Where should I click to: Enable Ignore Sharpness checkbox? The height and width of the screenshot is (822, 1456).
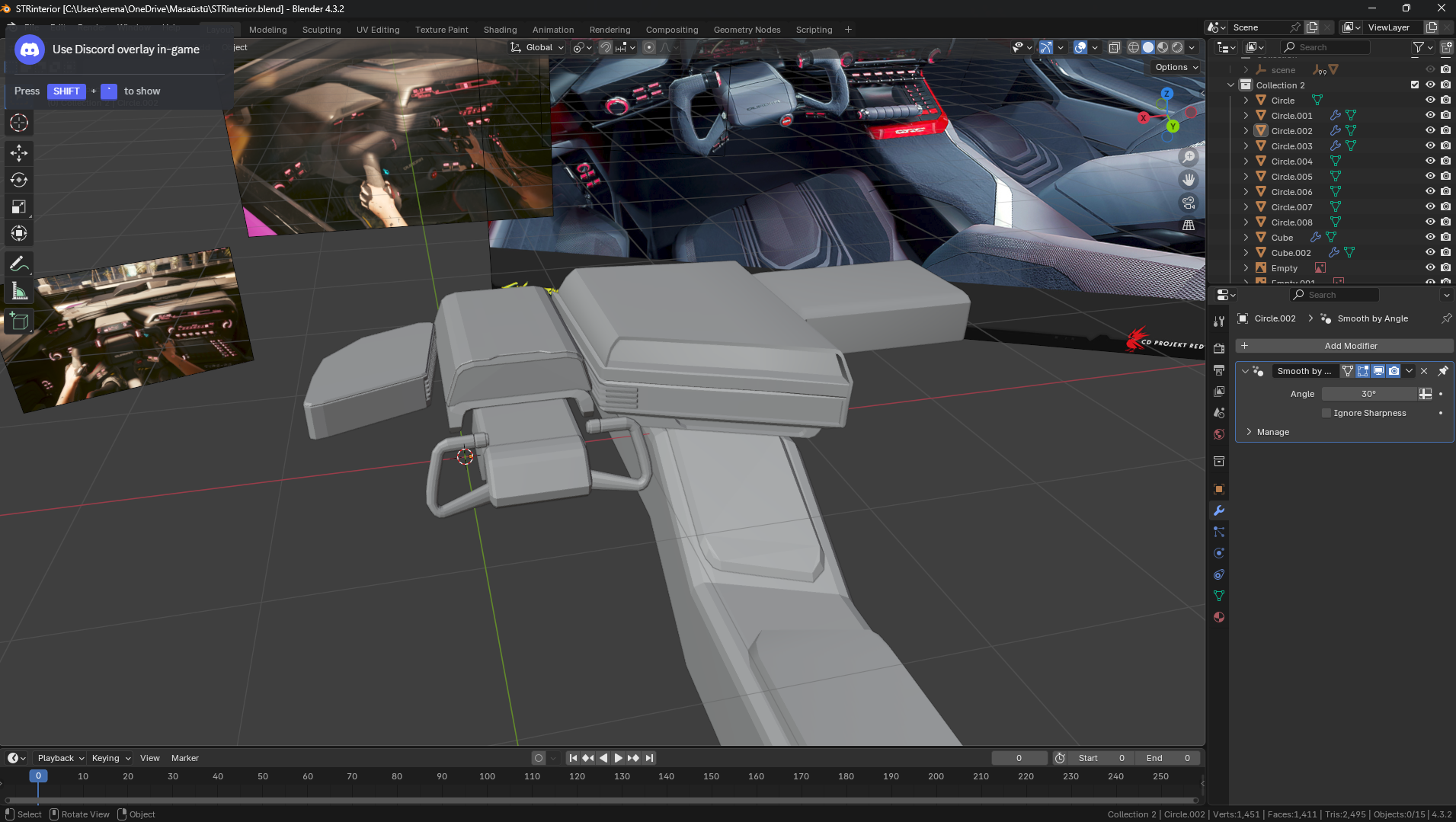[1326, 413]
